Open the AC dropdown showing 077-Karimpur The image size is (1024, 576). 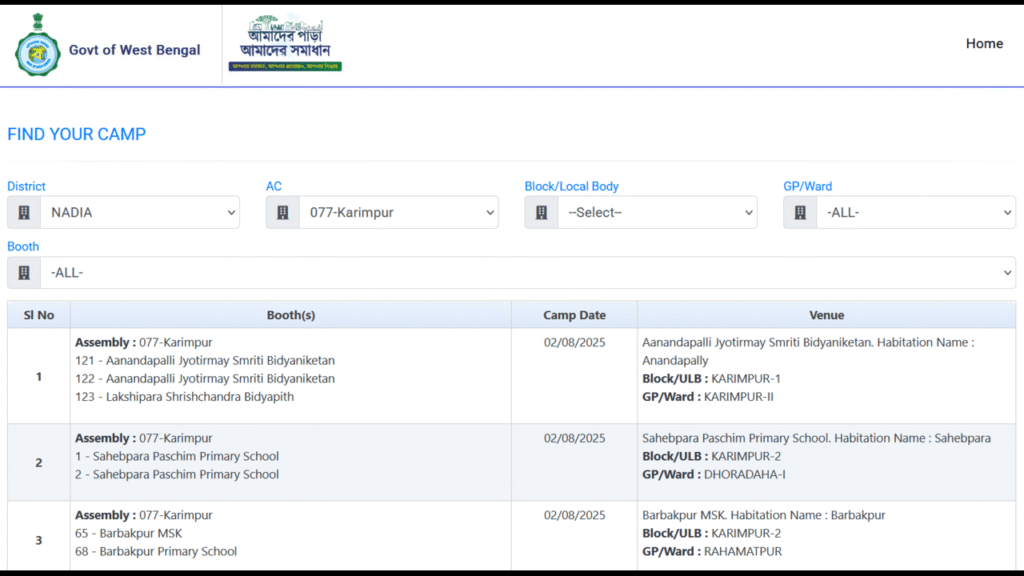(x=398, y=212)
